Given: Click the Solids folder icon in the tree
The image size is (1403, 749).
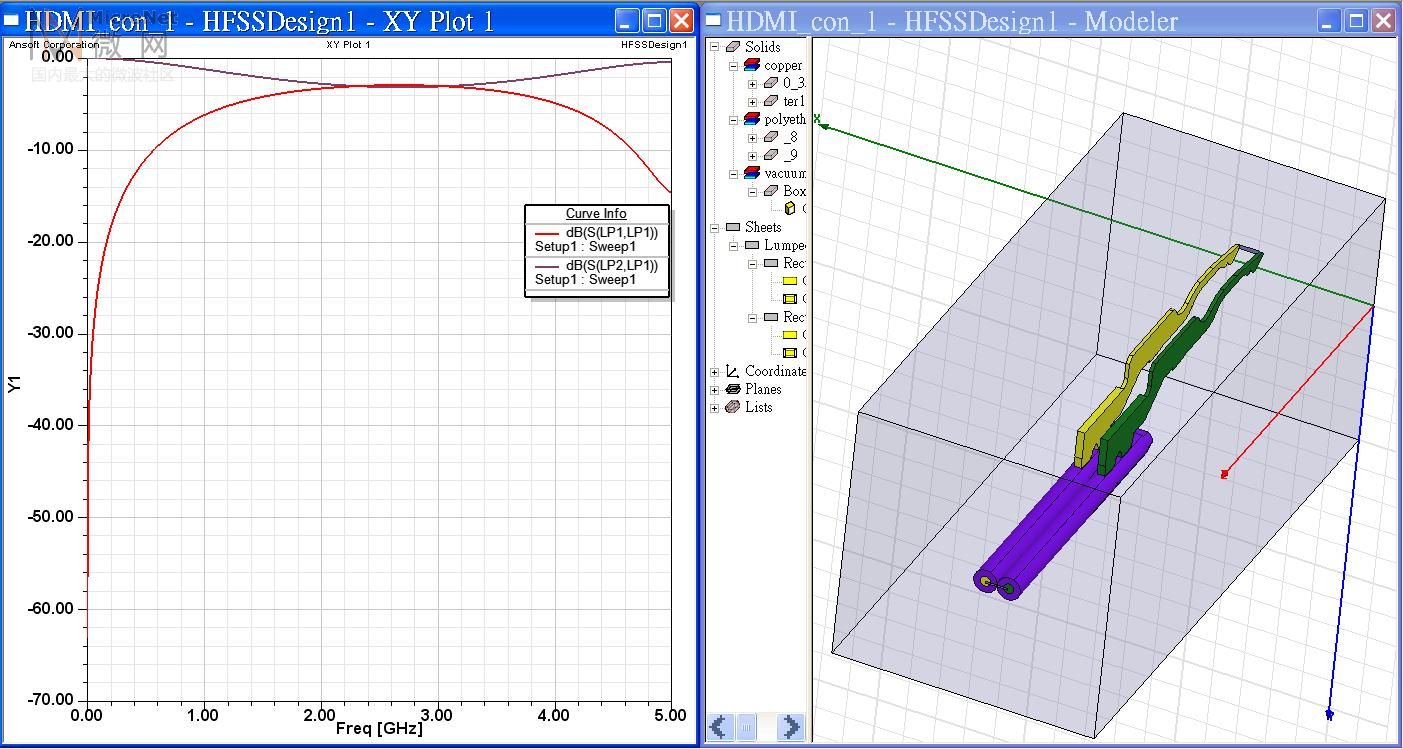Looking at the screenshot, I should click(733, 47).
